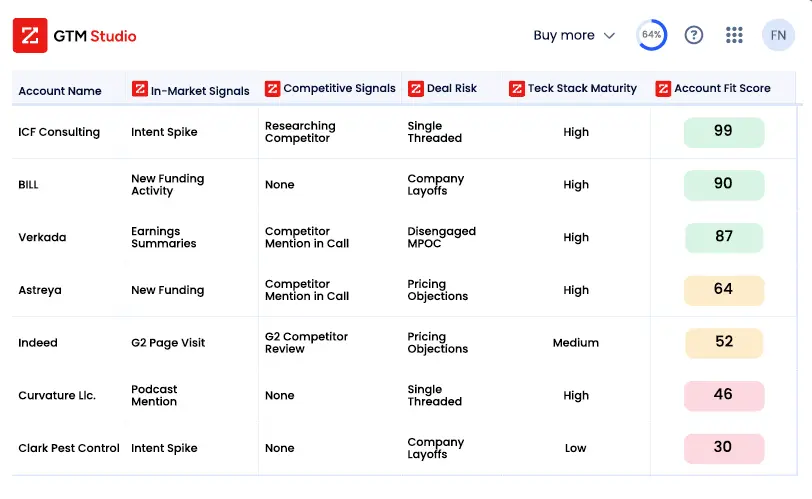The width and height of the screenshot is (812, 499).
Task: Click the icon beside Deal Risk header
Action: click(415, 89)
